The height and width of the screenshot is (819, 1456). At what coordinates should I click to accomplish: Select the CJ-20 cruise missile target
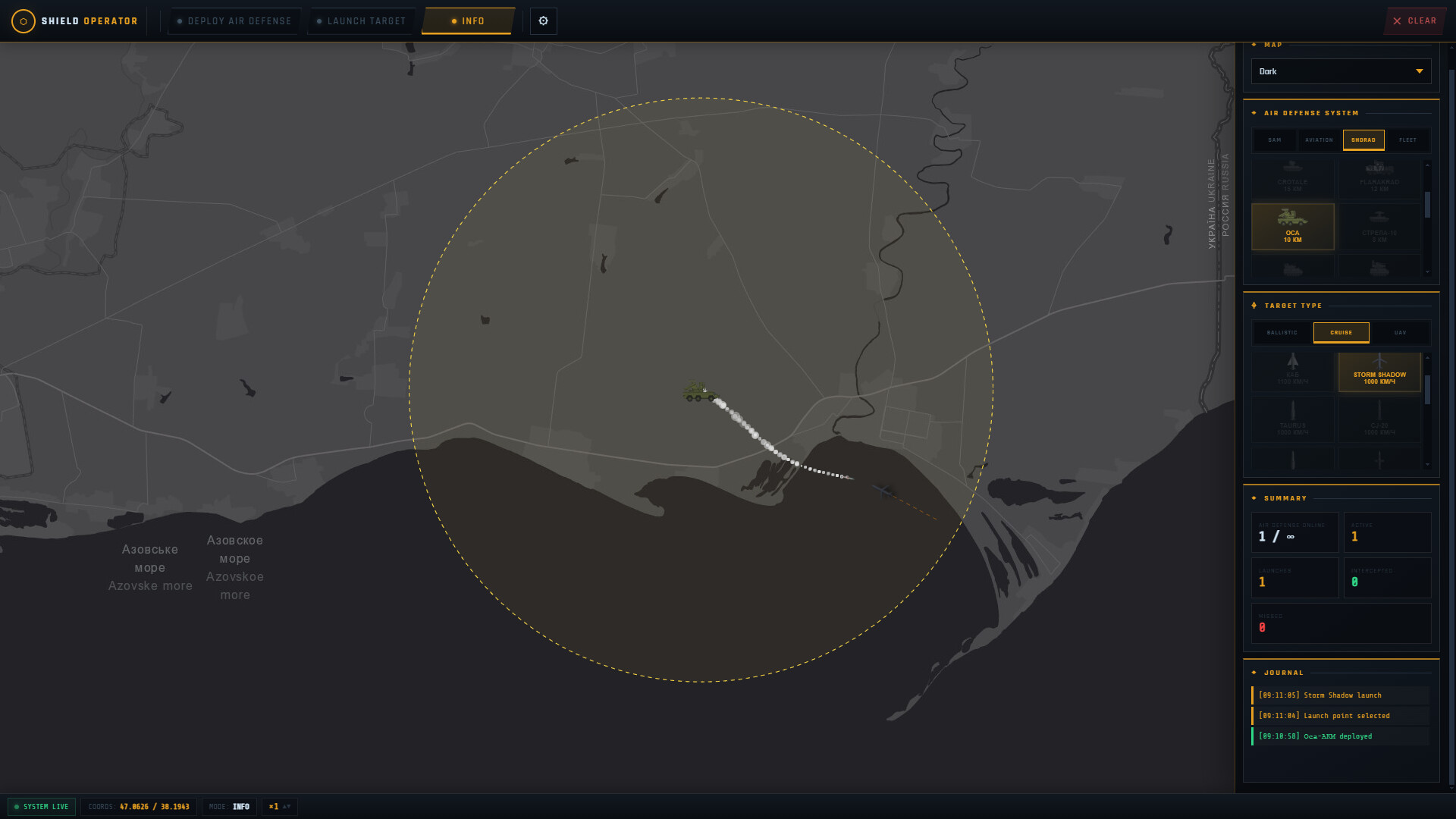click(1379, 420)
